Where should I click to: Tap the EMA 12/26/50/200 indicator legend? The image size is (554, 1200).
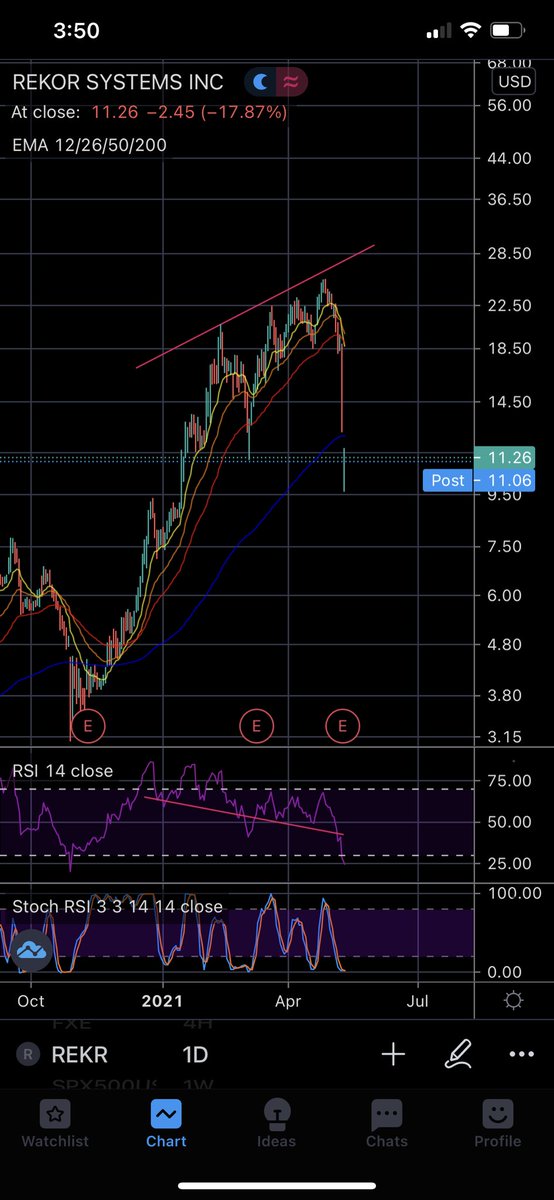(89, 145)
